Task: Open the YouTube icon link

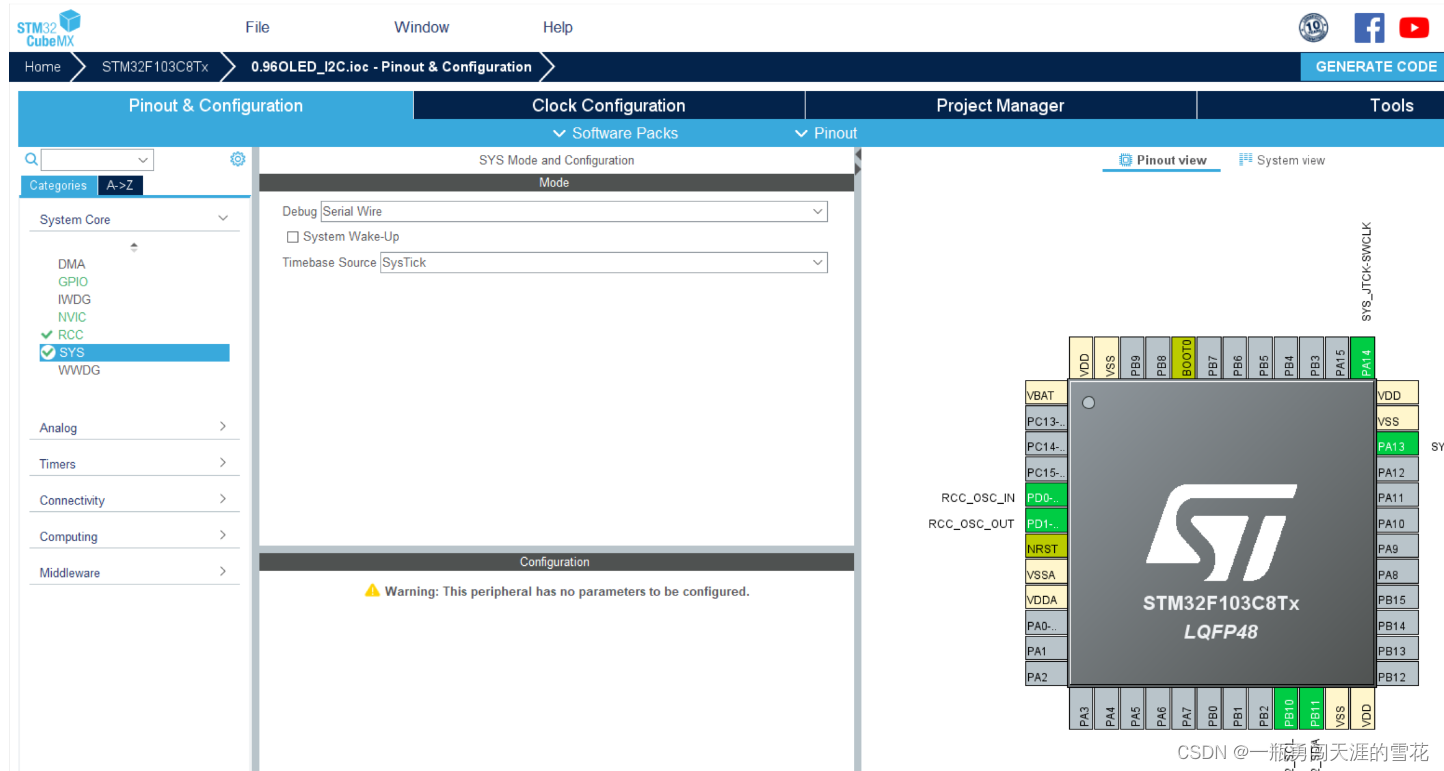Action: 1414,28
